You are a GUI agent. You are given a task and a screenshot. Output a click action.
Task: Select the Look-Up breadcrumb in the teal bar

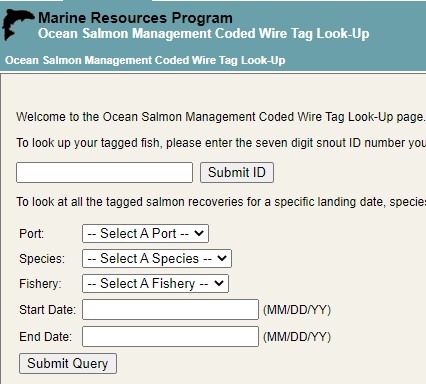point(145,60)
